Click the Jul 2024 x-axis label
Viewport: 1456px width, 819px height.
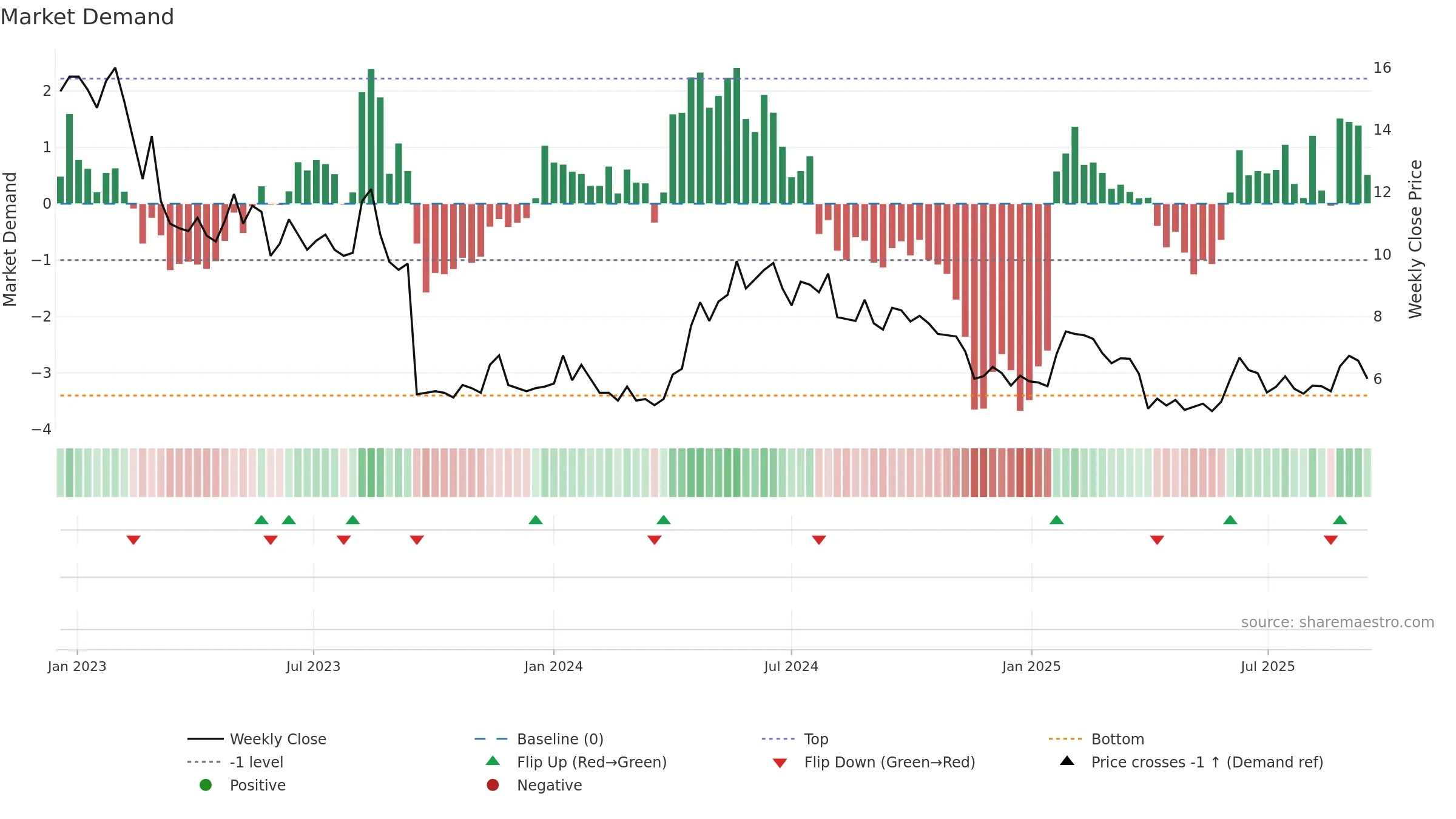[x=791, y=666]
